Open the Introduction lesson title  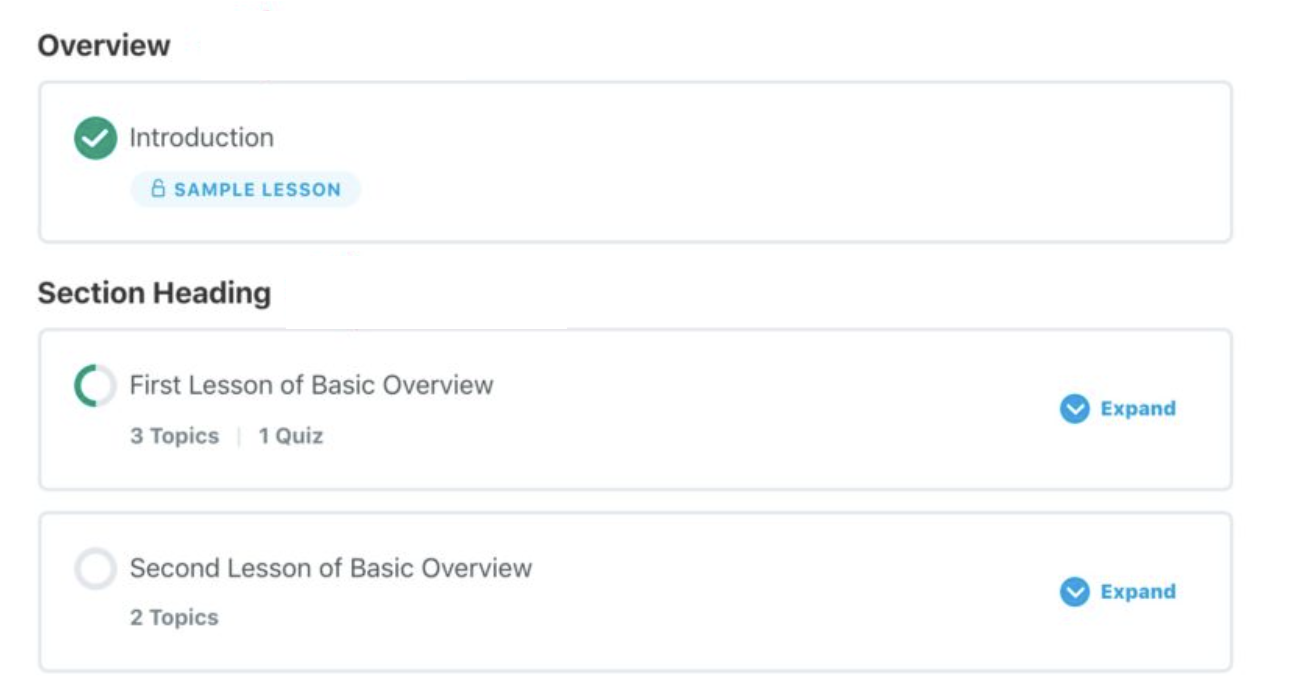[201, 138]
